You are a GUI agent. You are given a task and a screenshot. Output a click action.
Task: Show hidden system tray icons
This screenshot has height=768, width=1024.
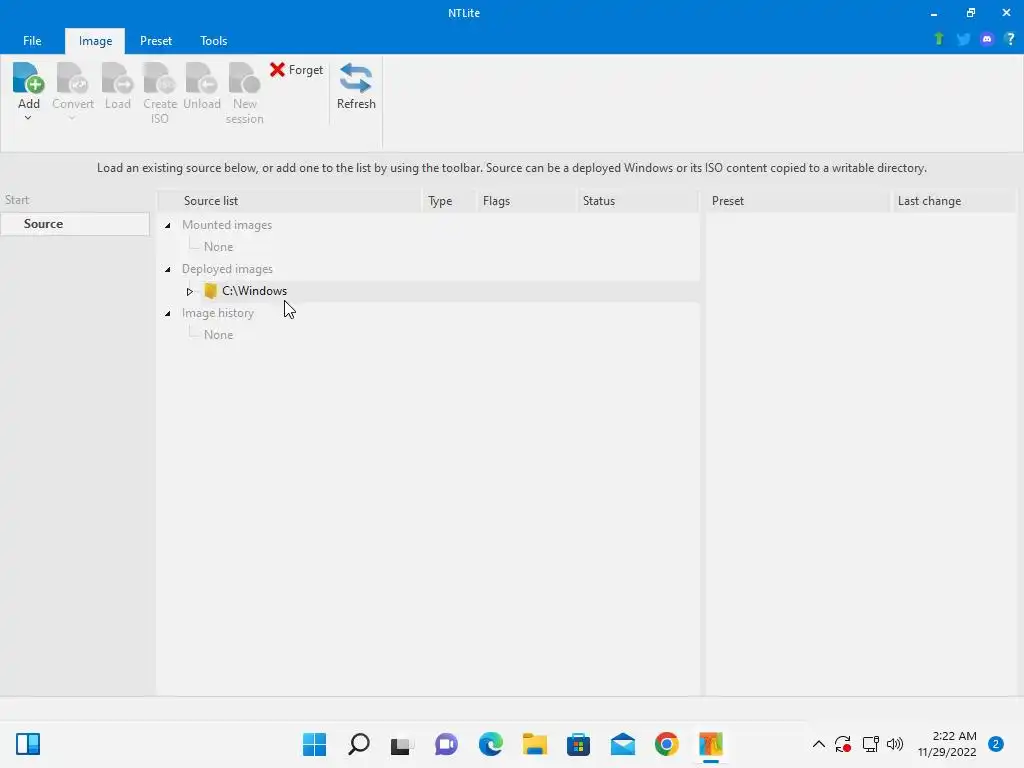pos(818,744)
